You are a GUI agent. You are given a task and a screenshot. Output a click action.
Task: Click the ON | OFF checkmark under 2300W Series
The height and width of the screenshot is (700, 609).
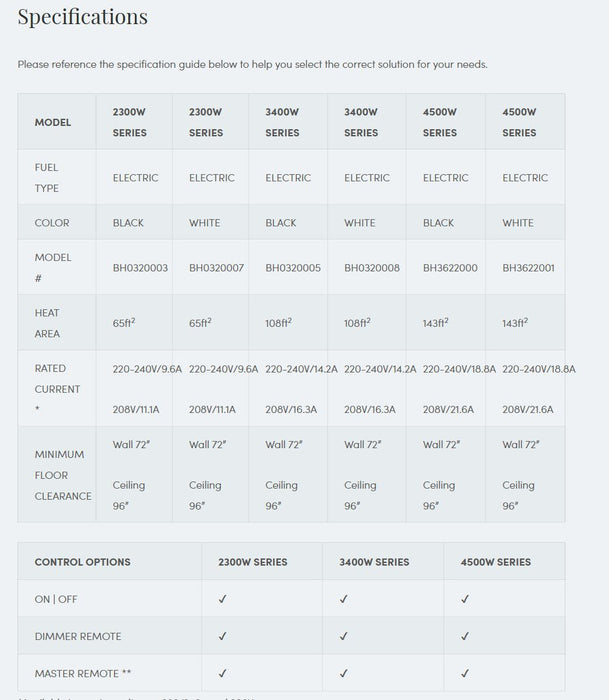pos(223,599)
